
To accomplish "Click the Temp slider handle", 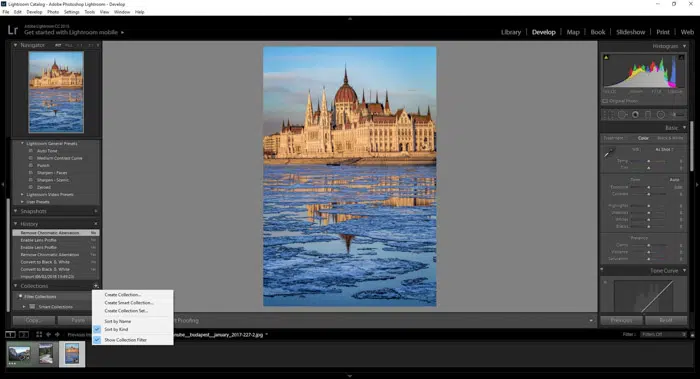I will tap(649, 161).
